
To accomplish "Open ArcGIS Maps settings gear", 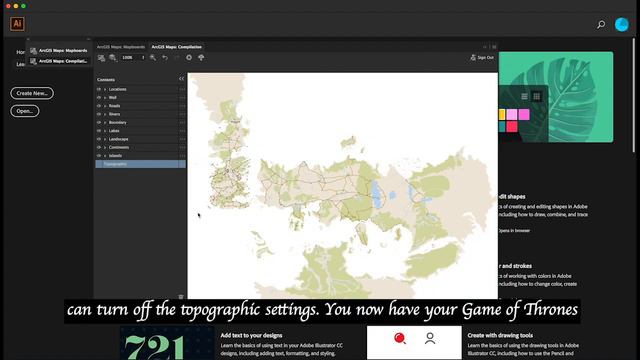I will tap(189, 58).
